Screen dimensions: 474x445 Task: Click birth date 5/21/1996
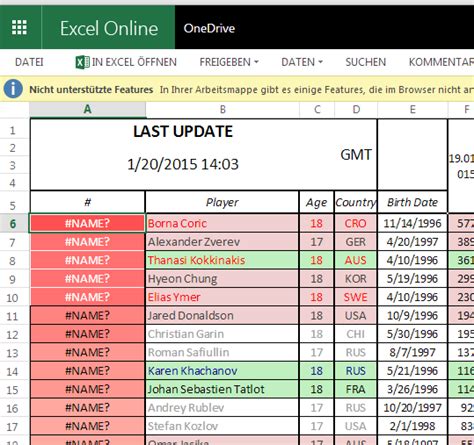[x=413, y=371]
